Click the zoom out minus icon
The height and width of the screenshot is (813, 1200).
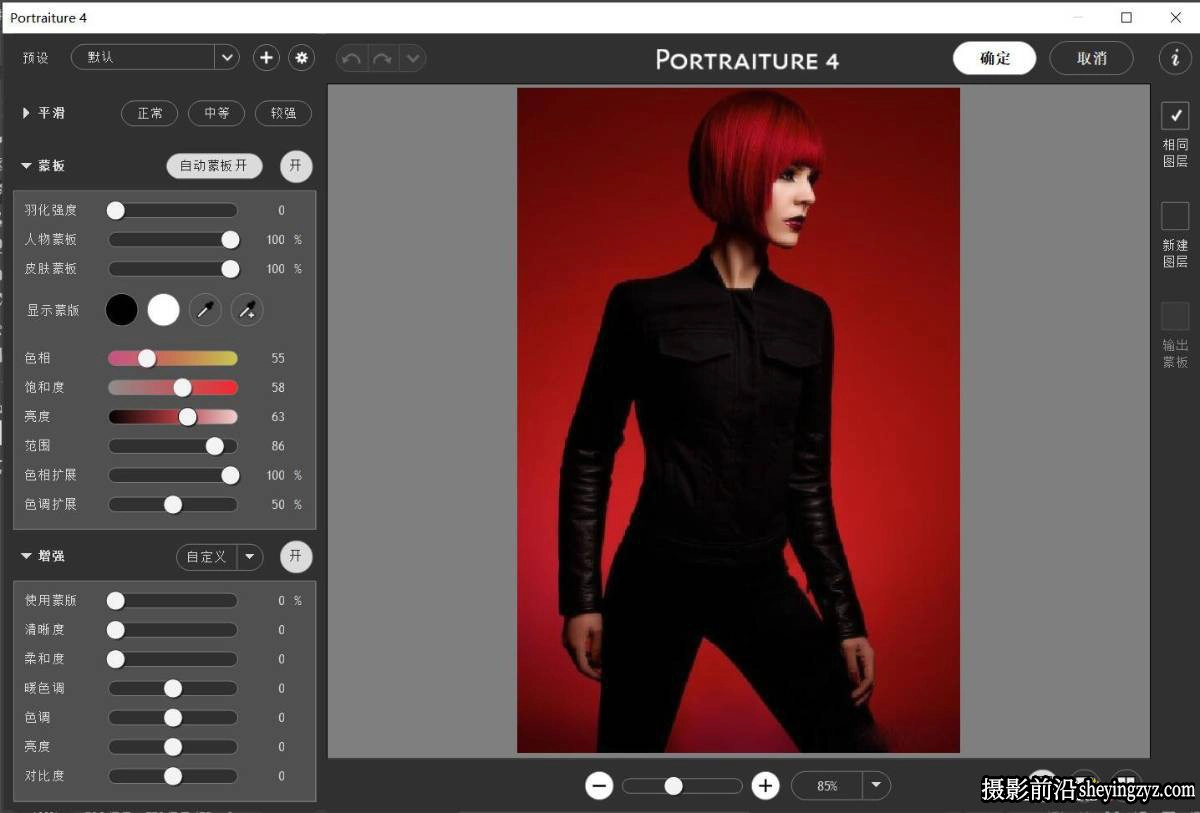point(599,786)
